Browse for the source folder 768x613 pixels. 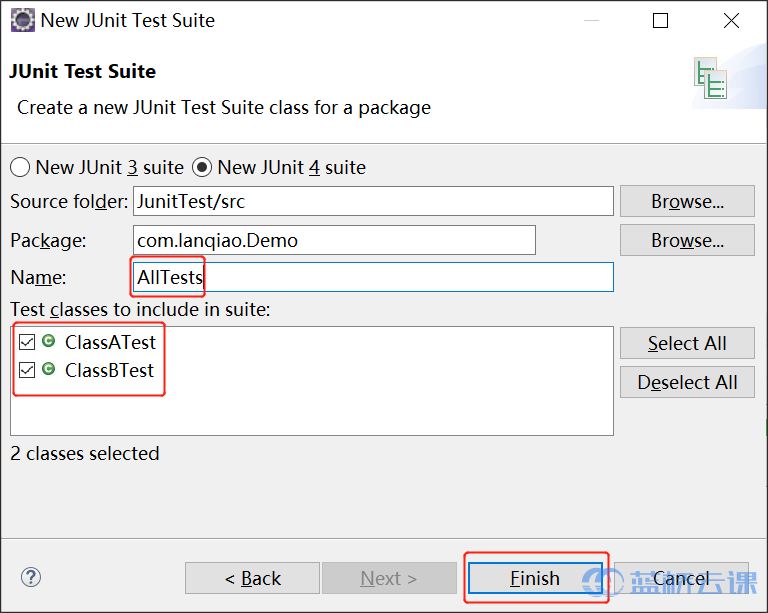click(x=687, y=201)
